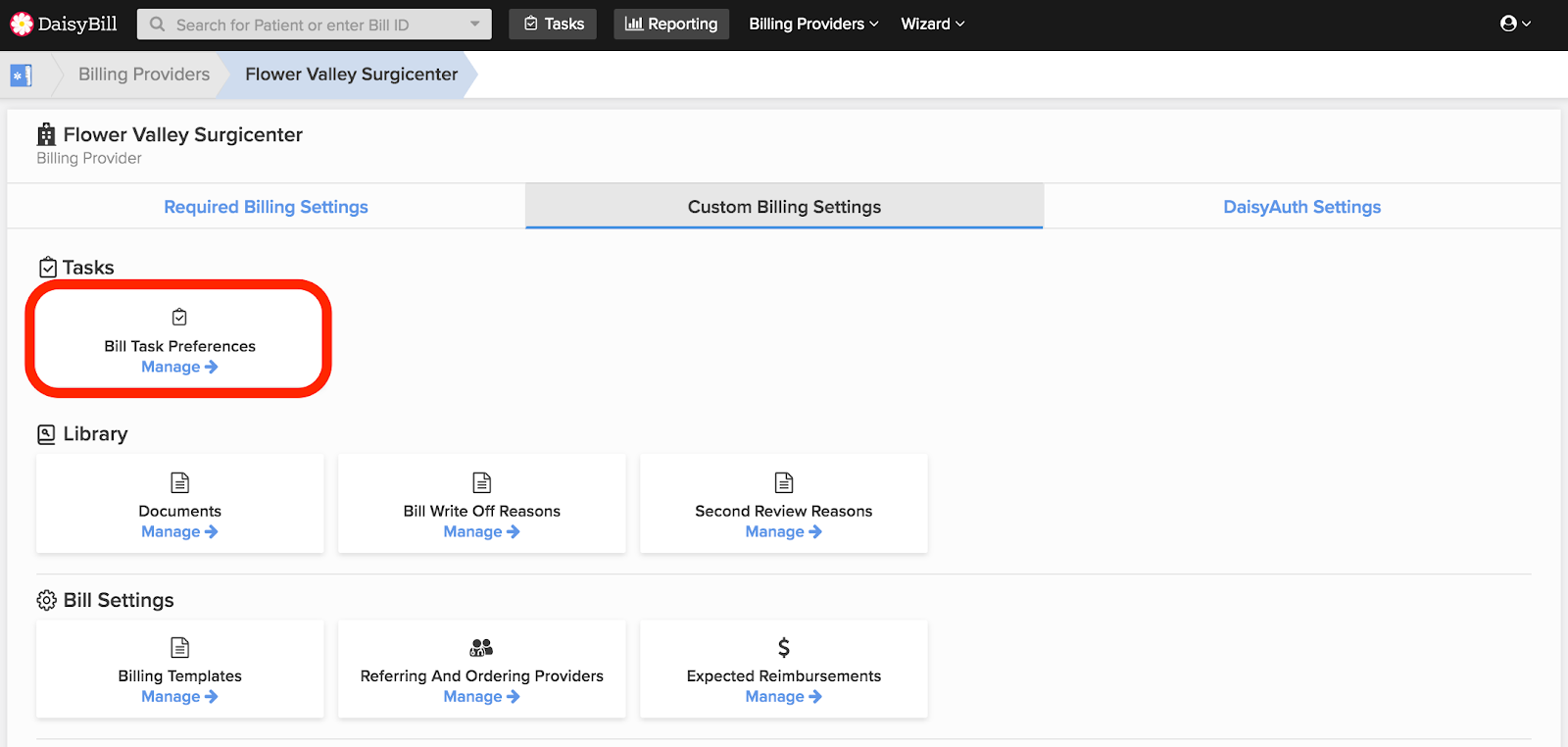The width and height of the screenshot is (1568, 747).
Task: Click the home breadcrumb icon
Action: point(21,75)
